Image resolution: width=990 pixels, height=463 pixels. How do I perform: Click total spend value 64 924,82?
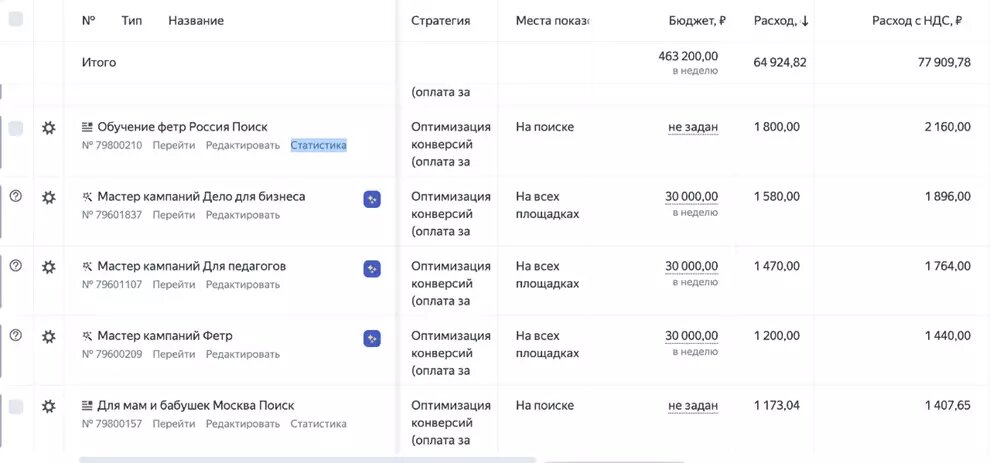pos(780,63)
